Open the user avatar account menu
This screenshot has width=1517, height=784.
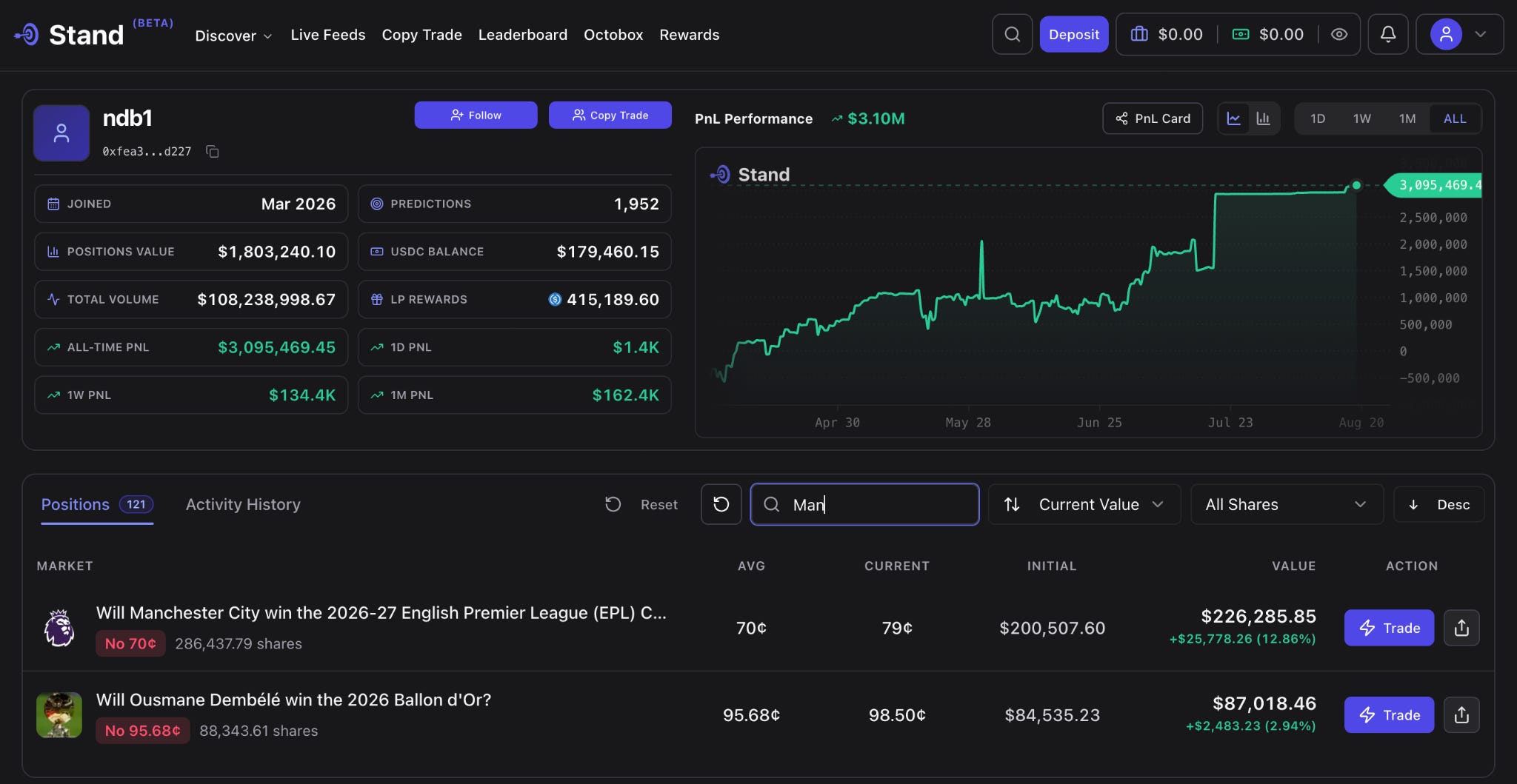click(x=1459, y=34)
